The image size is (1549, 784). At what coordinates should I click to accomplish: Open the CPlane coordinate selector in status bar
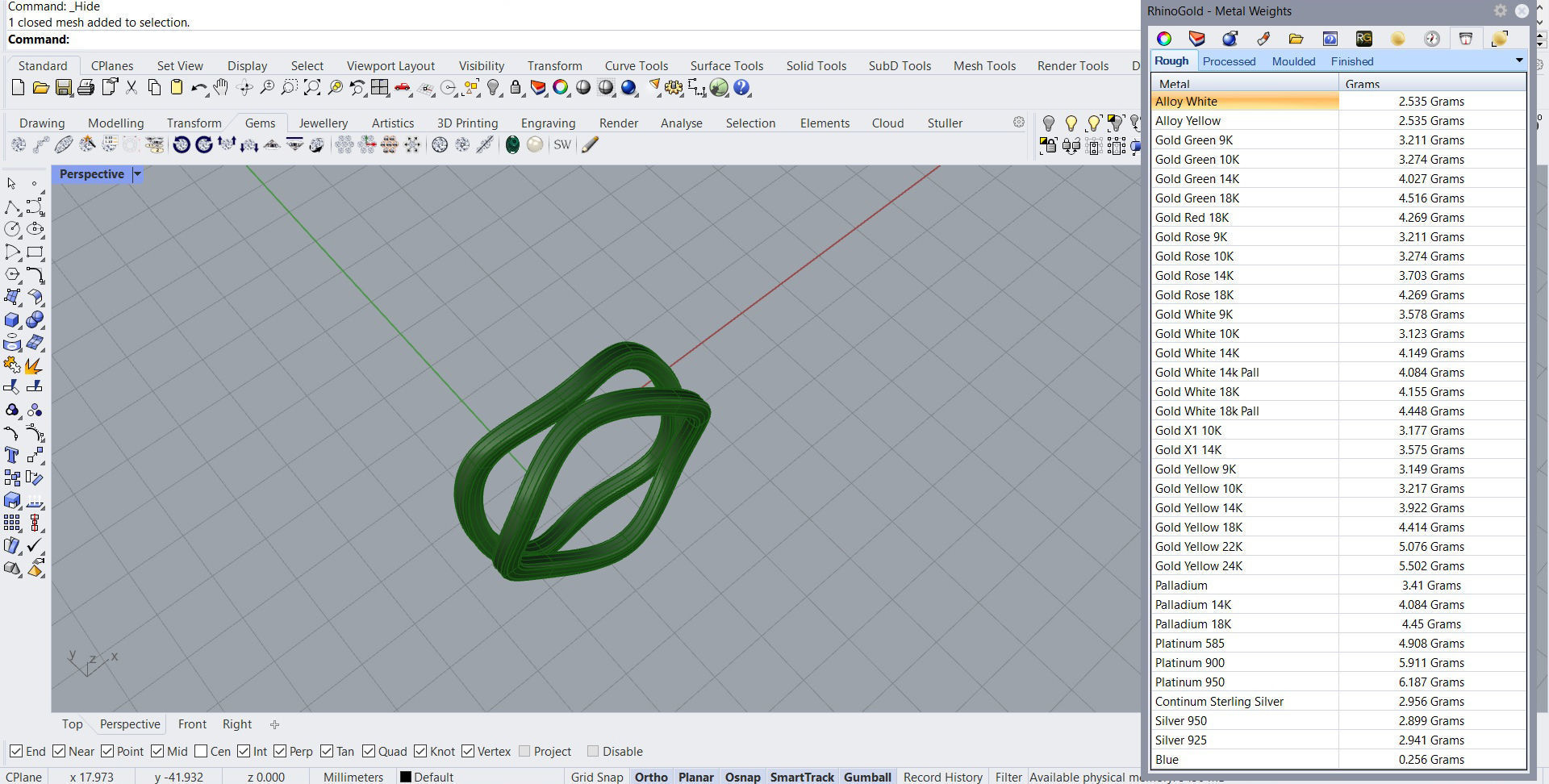23,777
